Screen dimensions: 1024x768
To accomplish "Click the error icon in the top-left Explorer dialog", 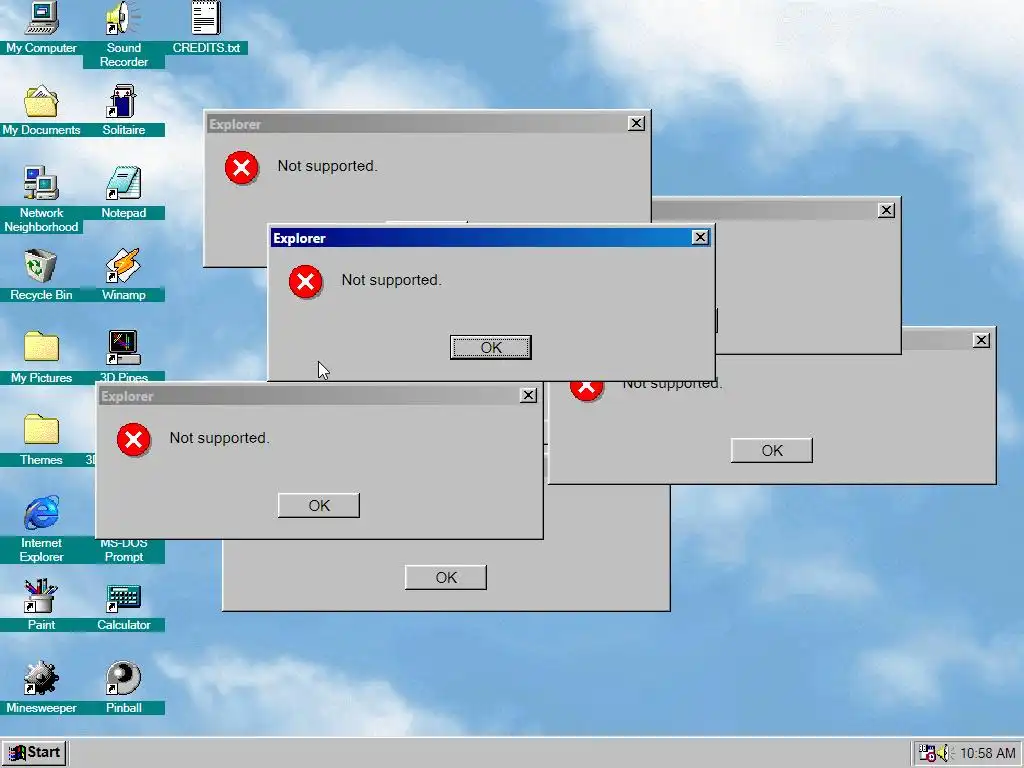I will tap(242, 168).
